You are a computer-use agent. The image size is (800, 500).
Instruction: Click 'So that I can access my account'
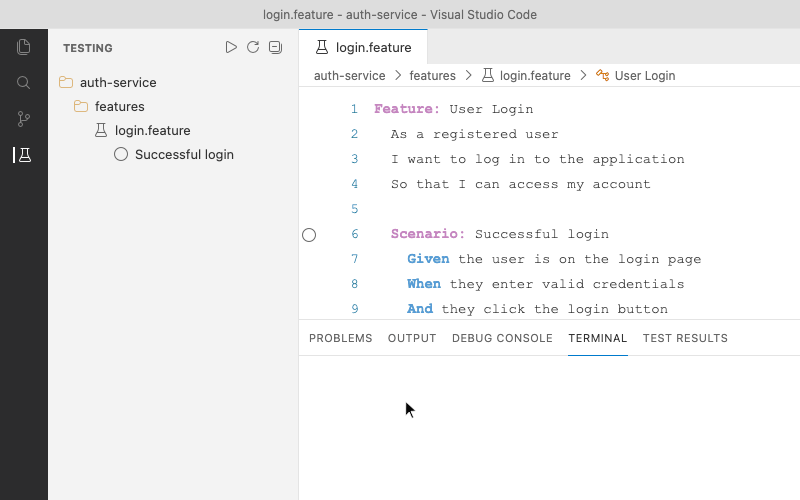(x=521, y=184)
